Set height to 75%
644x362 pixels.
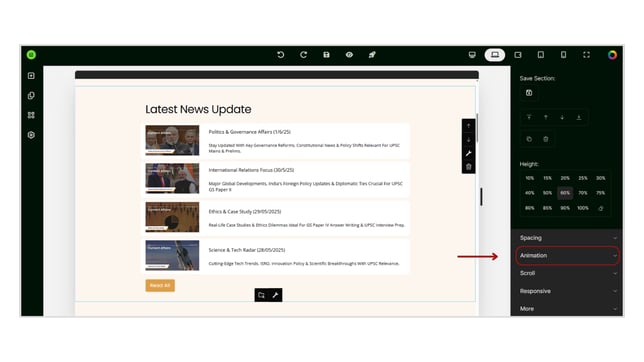click(600, 193)
